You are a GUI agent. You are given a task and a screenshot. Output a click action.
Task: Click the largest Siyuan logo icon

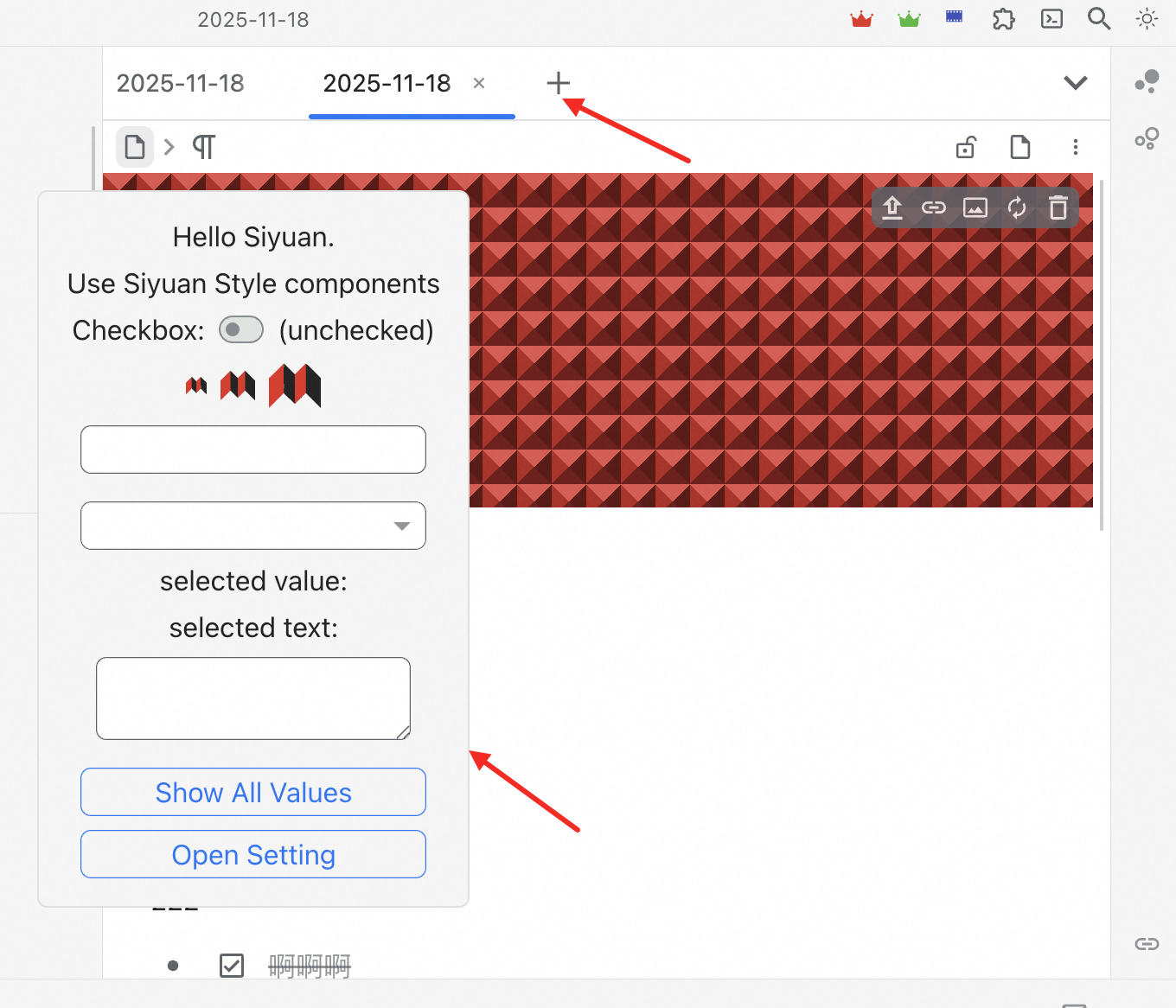pos(295,385)
